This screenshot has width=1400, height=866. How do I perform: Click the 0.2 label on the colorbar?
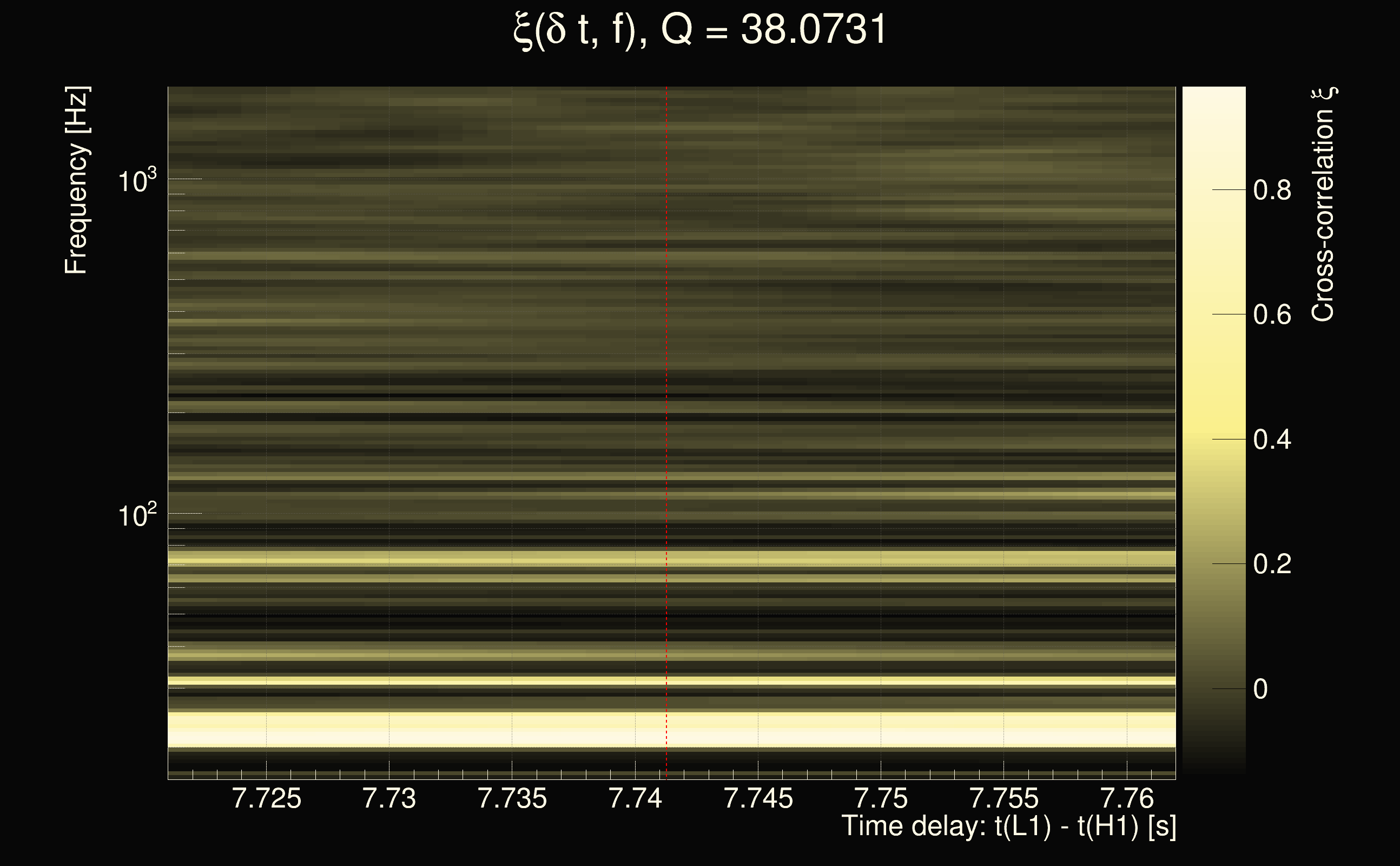coord(1272,565)
